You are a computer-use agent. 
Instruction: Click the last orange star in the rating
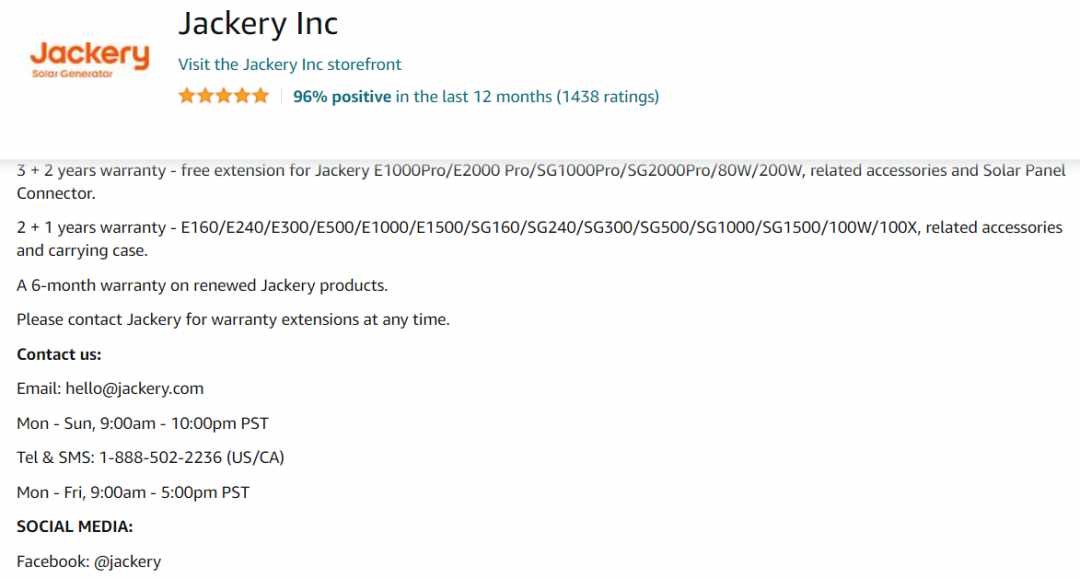click(260, 96)
